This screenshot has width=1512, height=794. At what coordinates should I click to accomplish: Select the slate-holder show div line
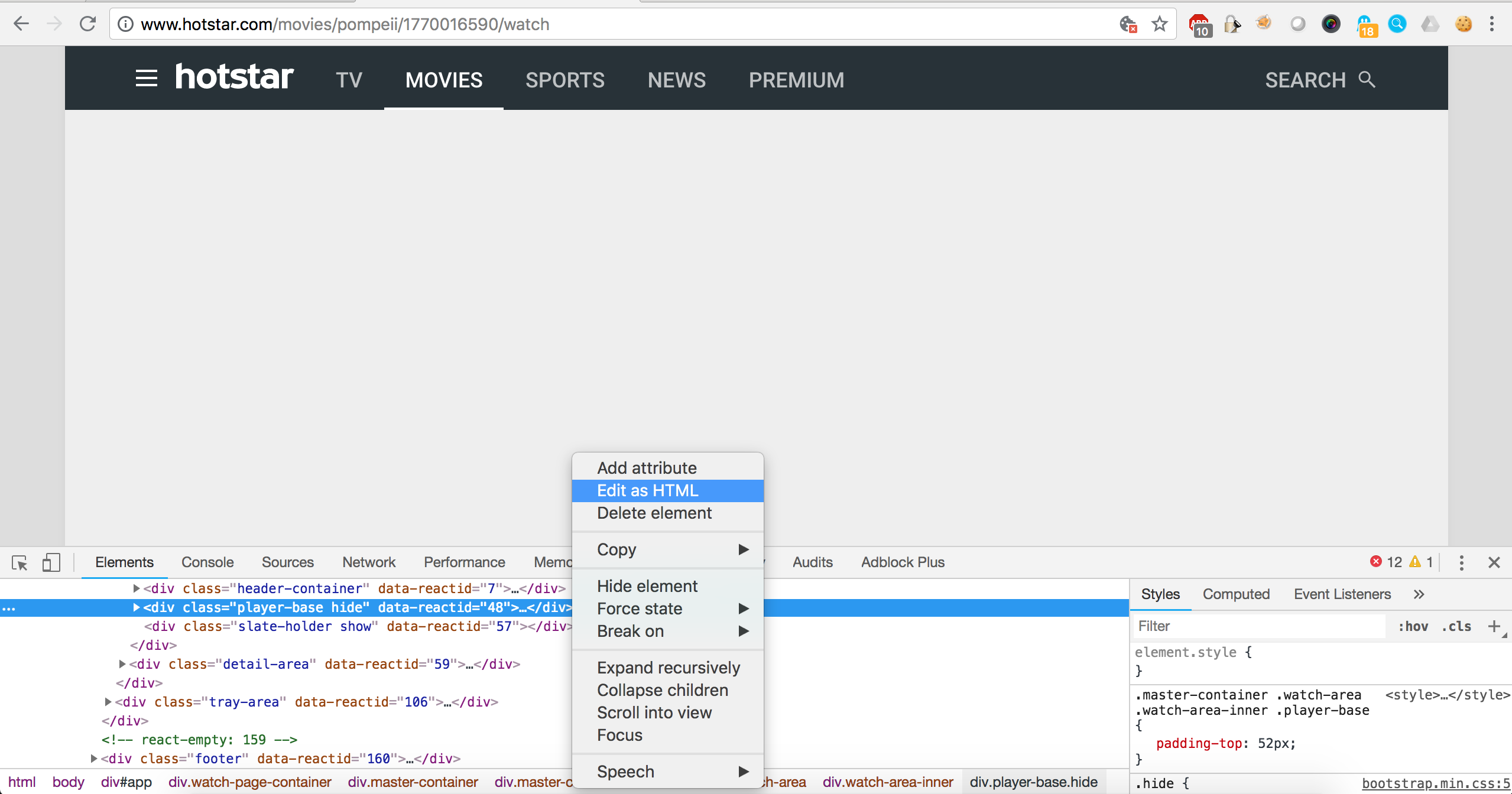[x=358, y=626]
